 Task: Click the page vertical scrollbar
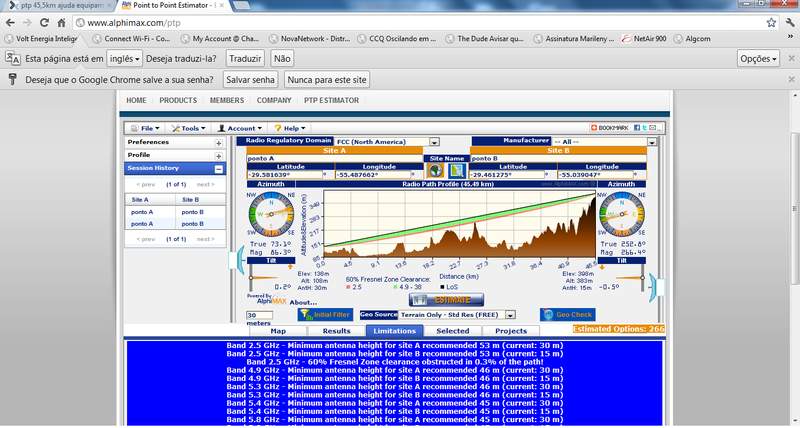click(794, 209)
